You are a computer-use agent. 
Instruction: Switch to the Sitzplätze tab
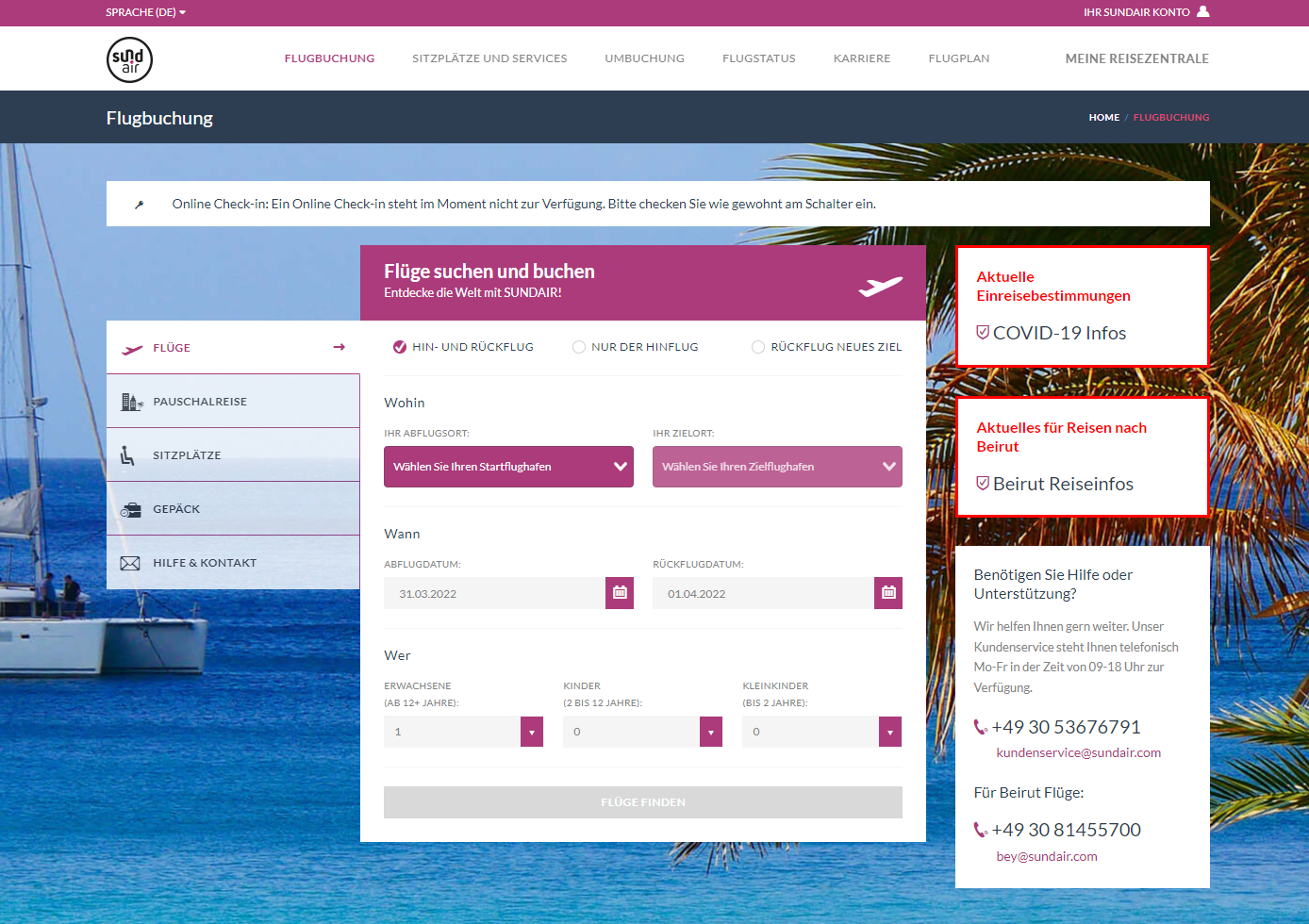tap(233, 455)
